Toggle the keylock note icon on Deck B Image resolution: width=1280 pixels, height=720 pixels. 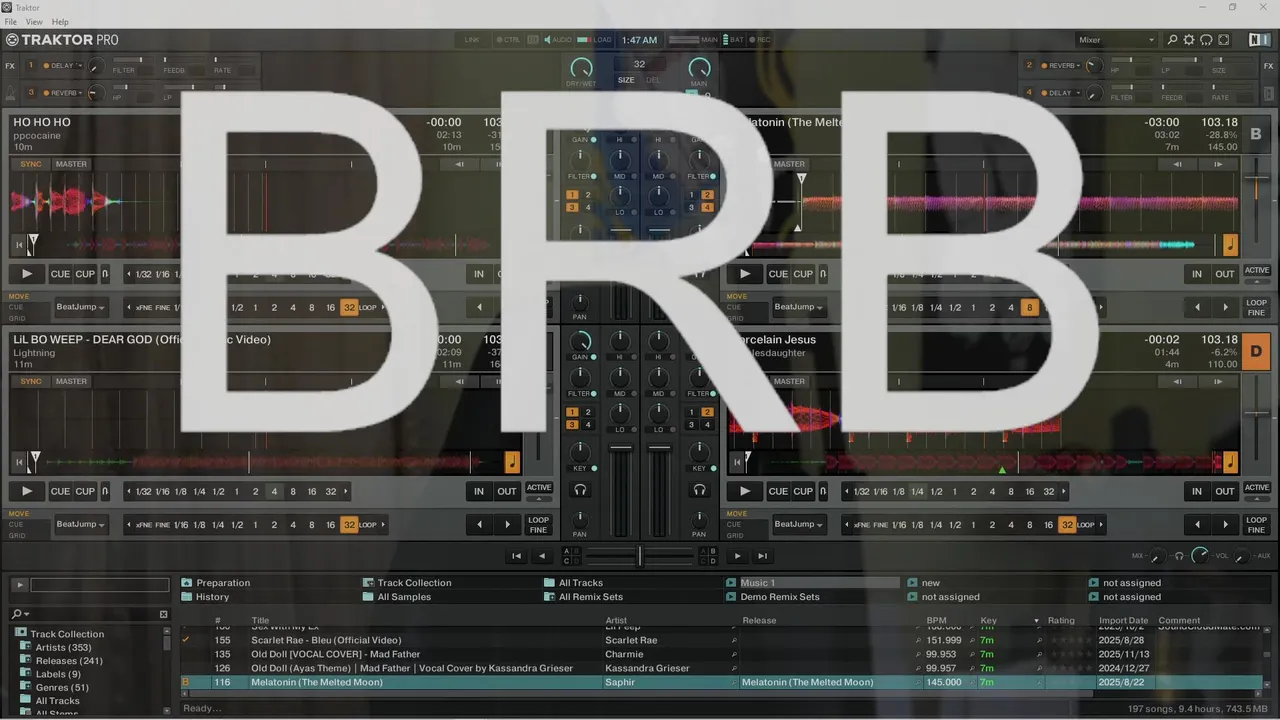pos(1230,245)
